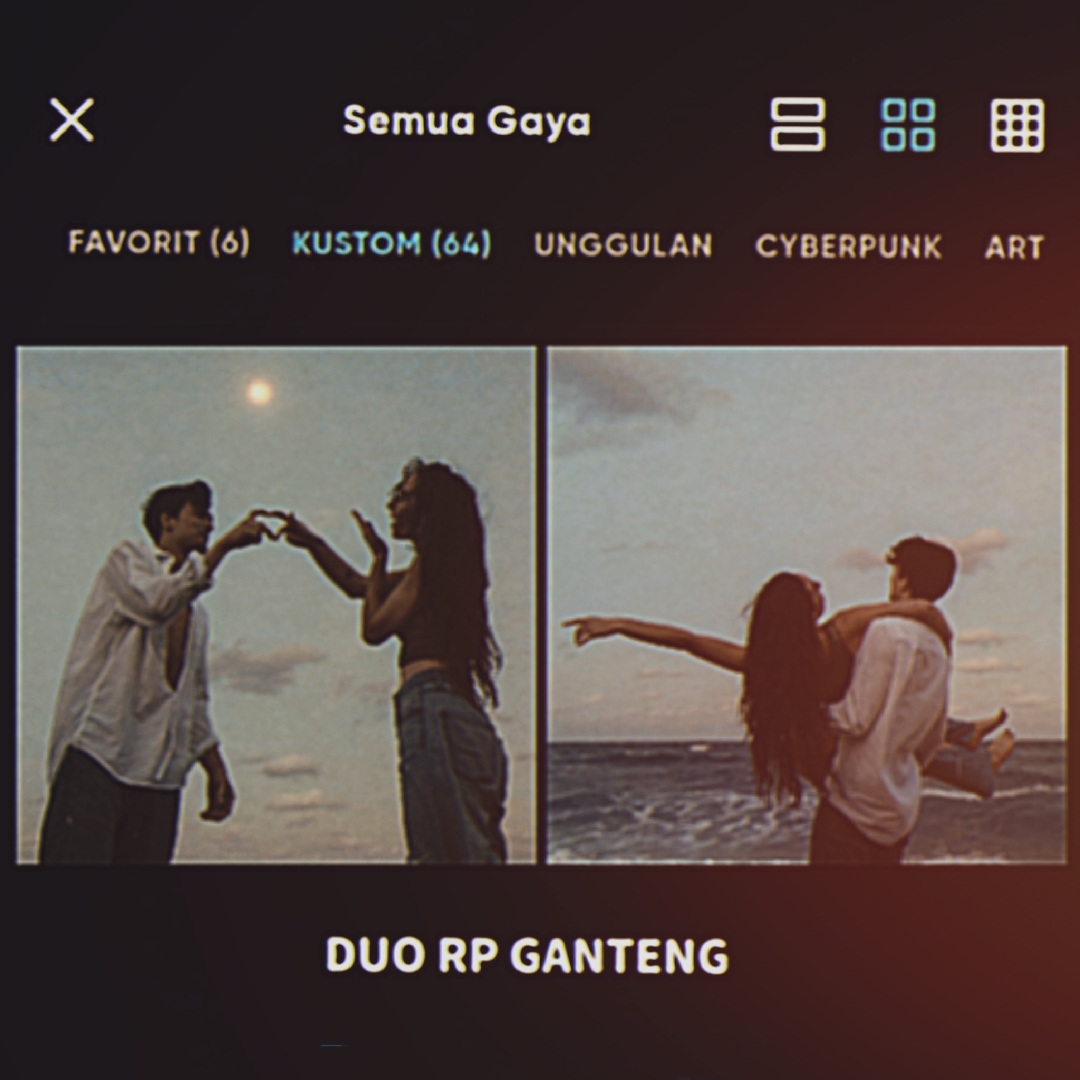Click the Semua Gaya title
The width and height of the screenshot is (1080, 1080).
click(x=467, y=122)
